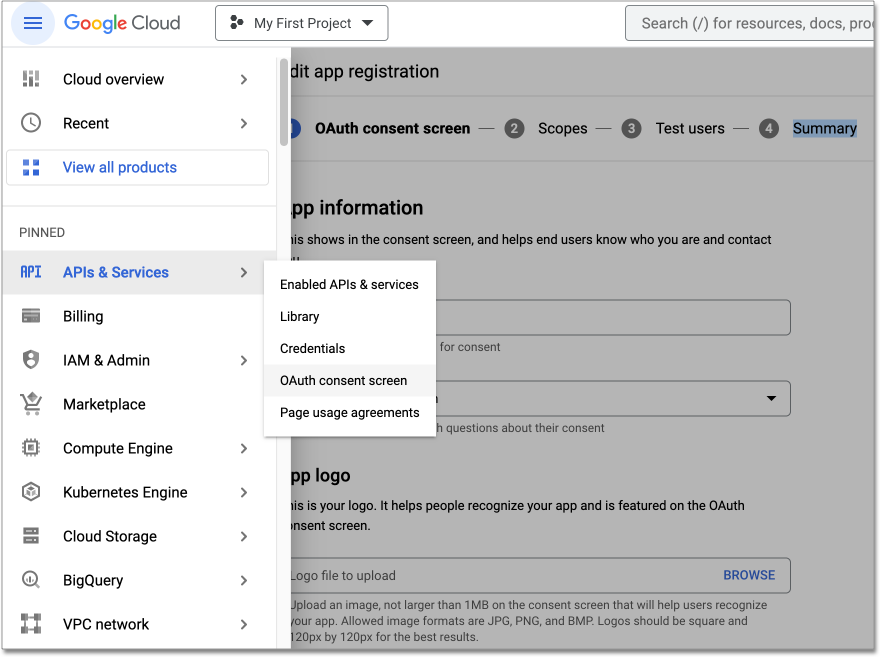Screen dimensions: 880x657
Task: Open the My First Project selector
Action: pyautogui.click(x=301, y=22)
